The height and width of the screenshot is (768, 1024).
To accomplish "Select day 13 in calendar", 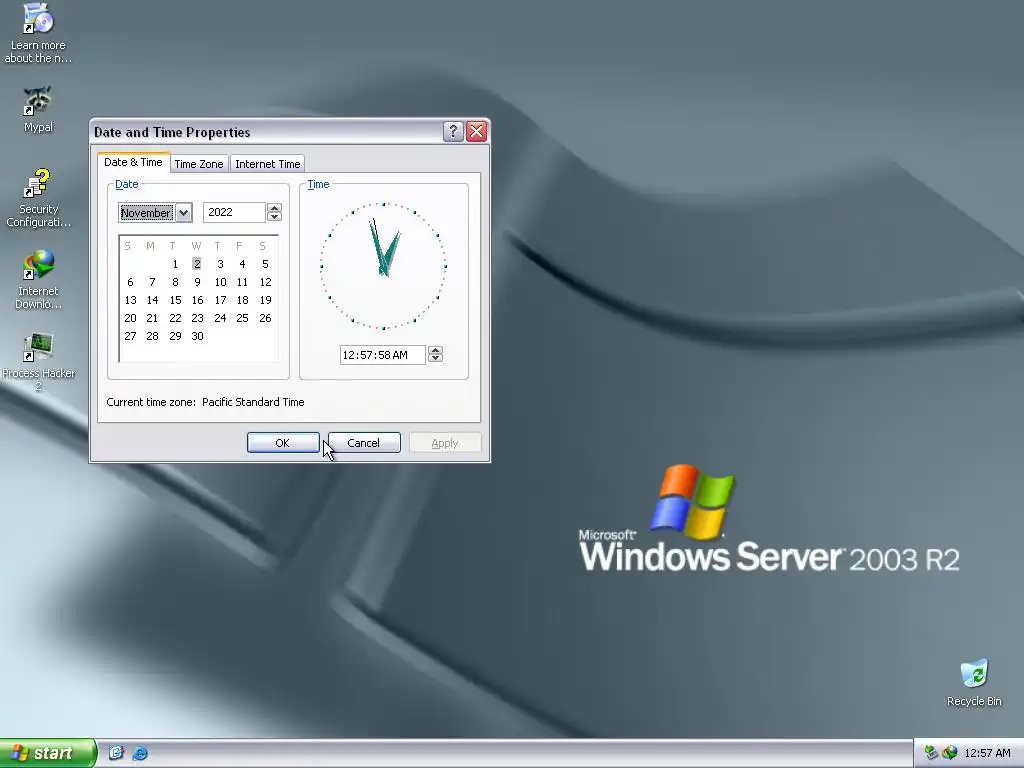I will 131,300.
